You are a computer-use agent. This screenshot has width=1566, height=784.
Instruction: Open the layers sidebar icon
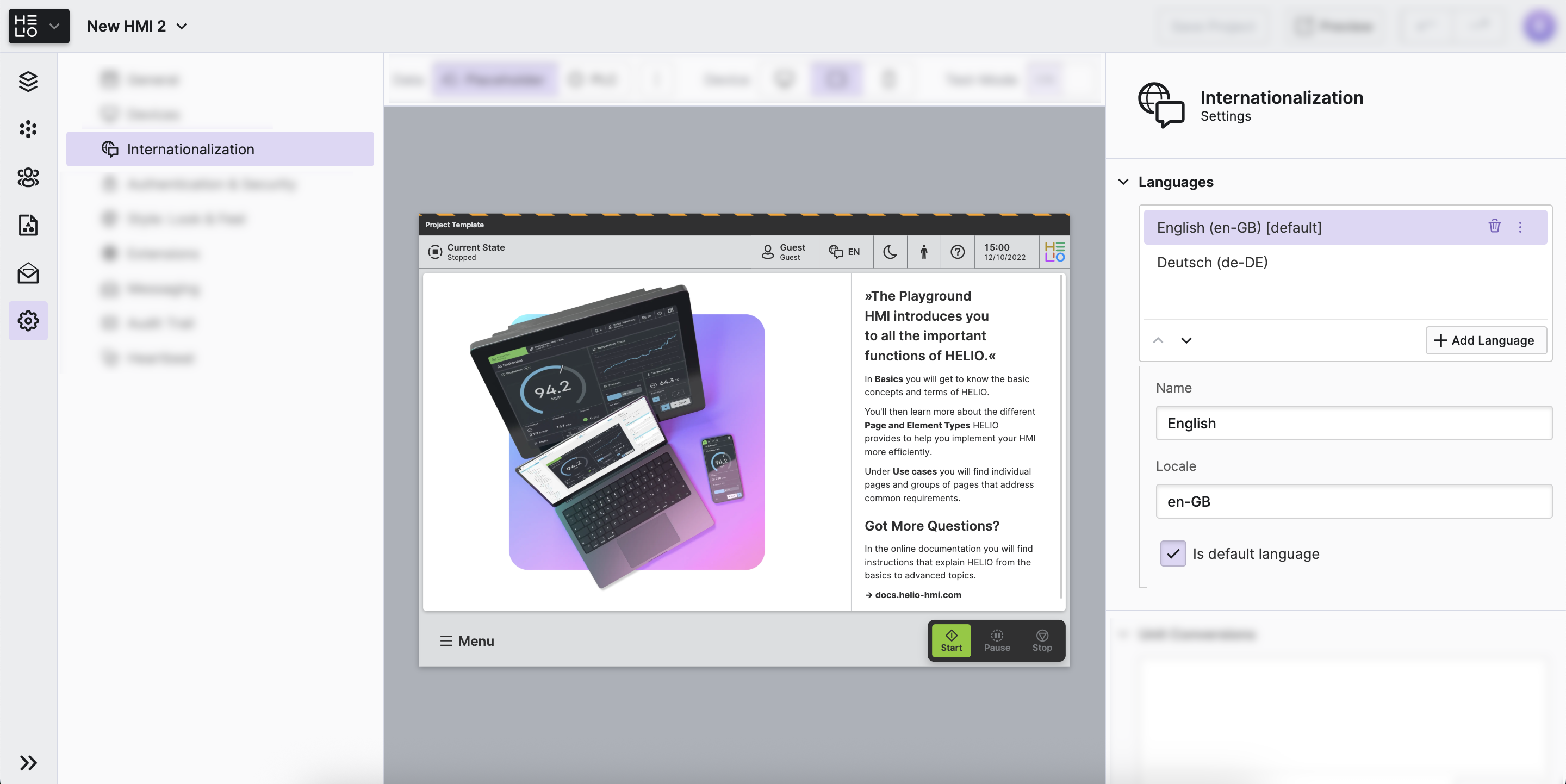[x=28, y=82]
